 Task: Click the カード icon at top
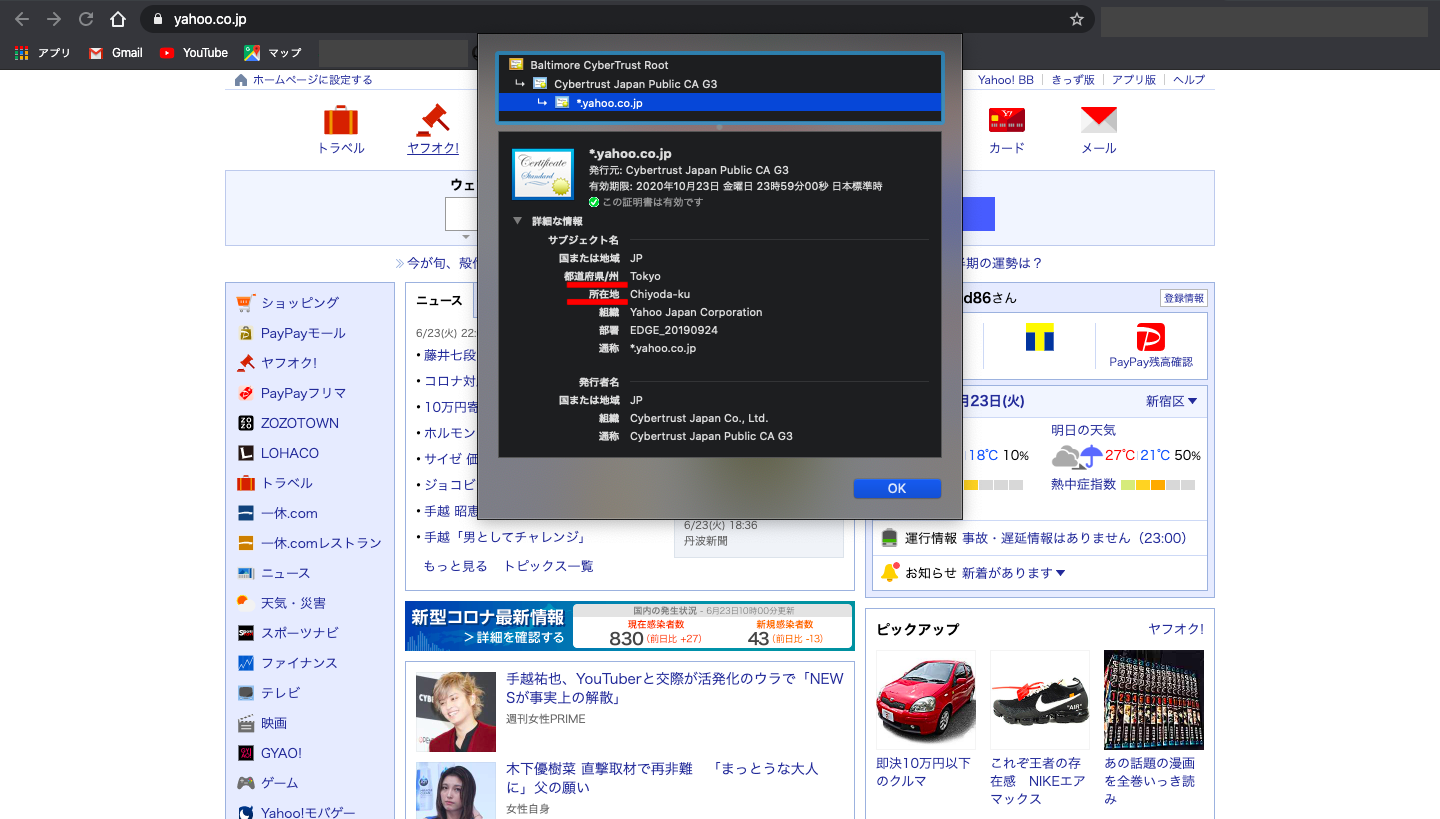click(x=1007, y=120)
